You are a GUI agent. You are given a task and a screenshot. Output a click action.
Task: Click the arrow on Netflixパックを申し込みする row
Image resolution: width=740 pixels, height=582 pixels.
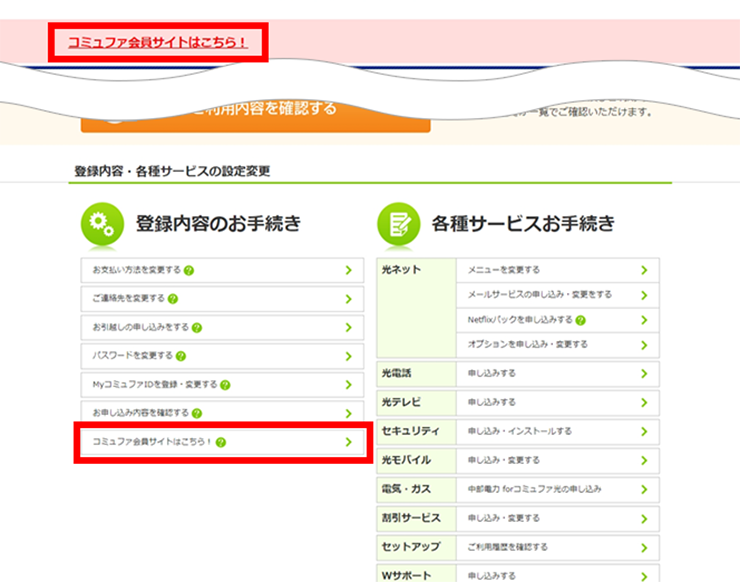tap(644, 320)
